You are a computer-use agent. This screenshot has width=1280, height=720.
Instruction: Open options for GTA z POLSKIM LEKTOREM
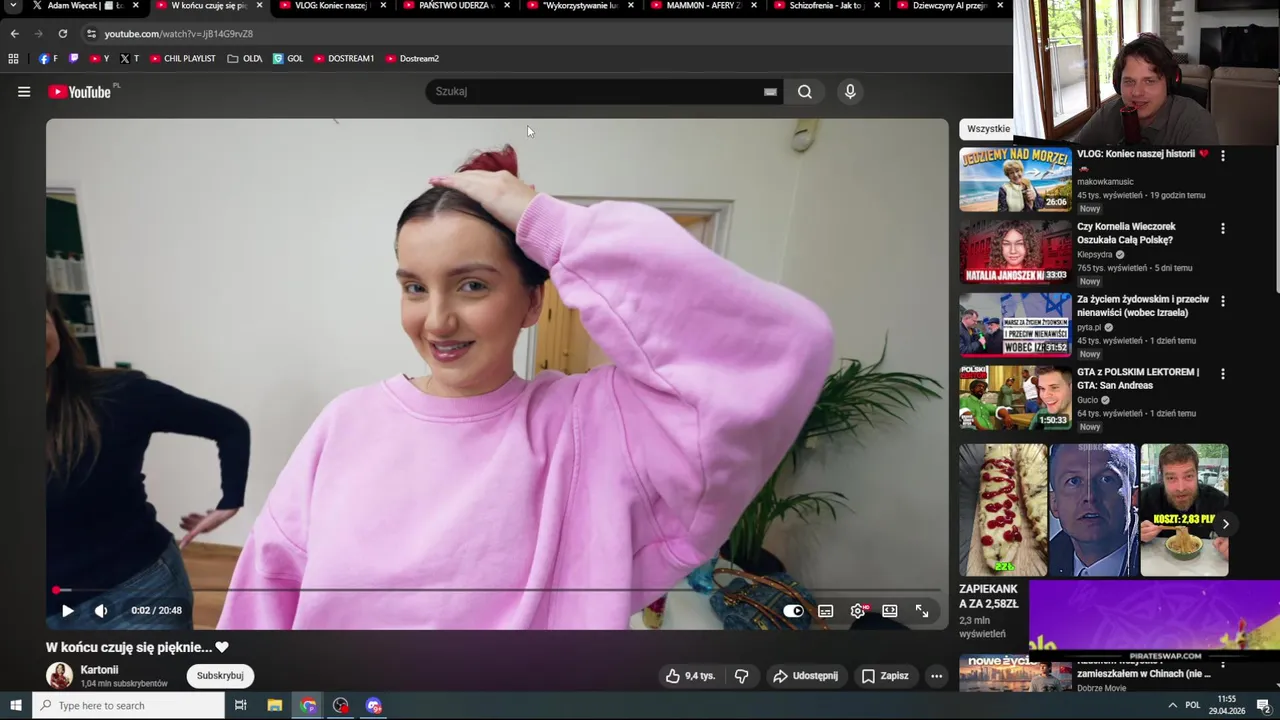pos(1222,374)
